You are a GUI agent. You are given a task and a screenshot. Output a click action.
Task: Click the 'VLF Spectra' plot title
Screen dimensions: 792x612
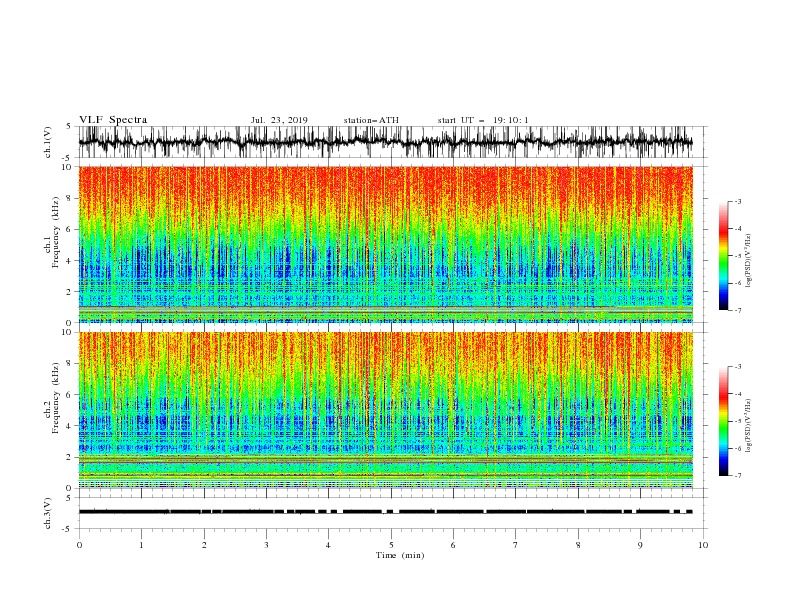click(x=113, y=120)
